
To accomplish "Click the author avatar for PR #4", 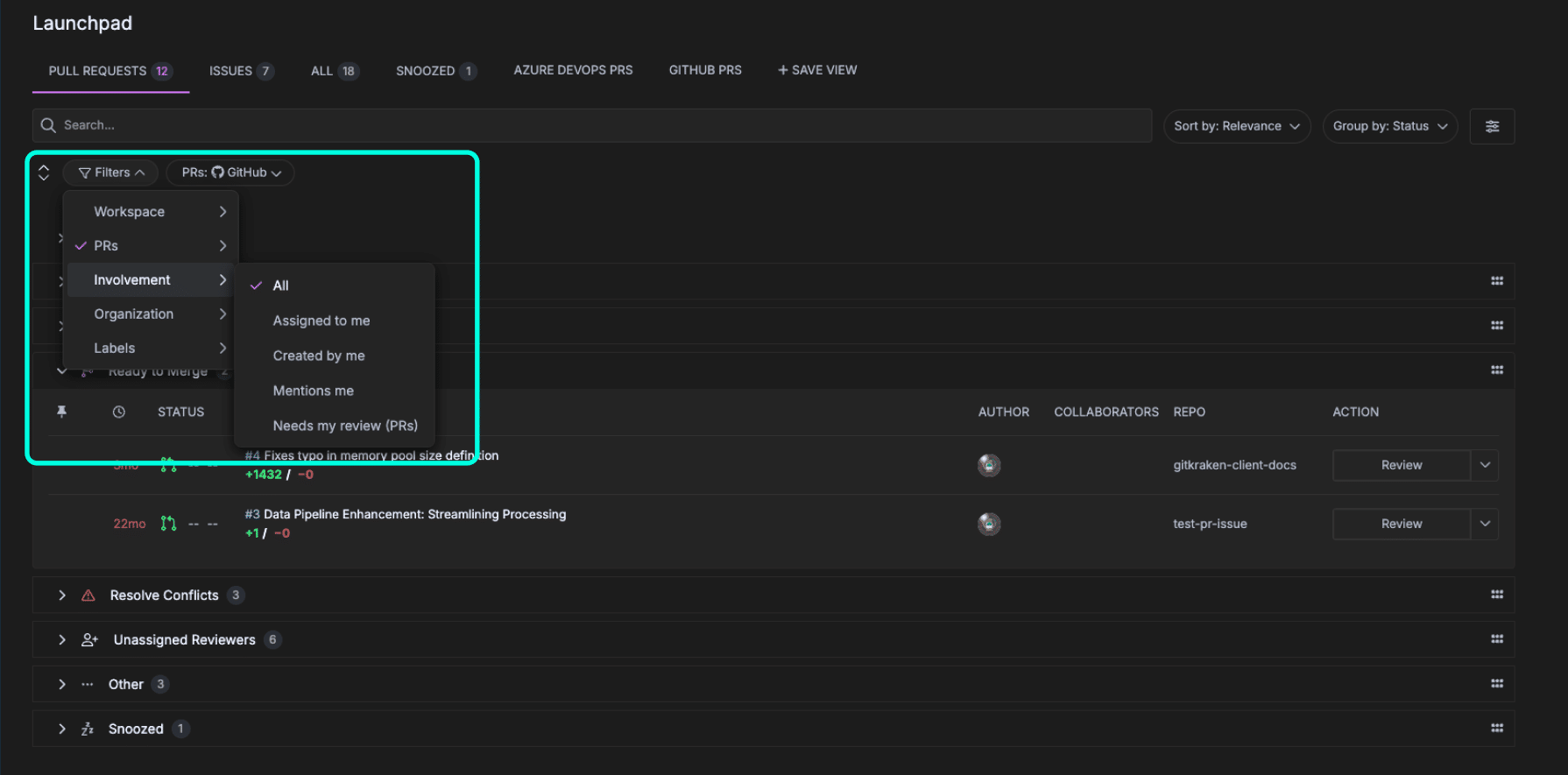I will click(x=989, y=465).
